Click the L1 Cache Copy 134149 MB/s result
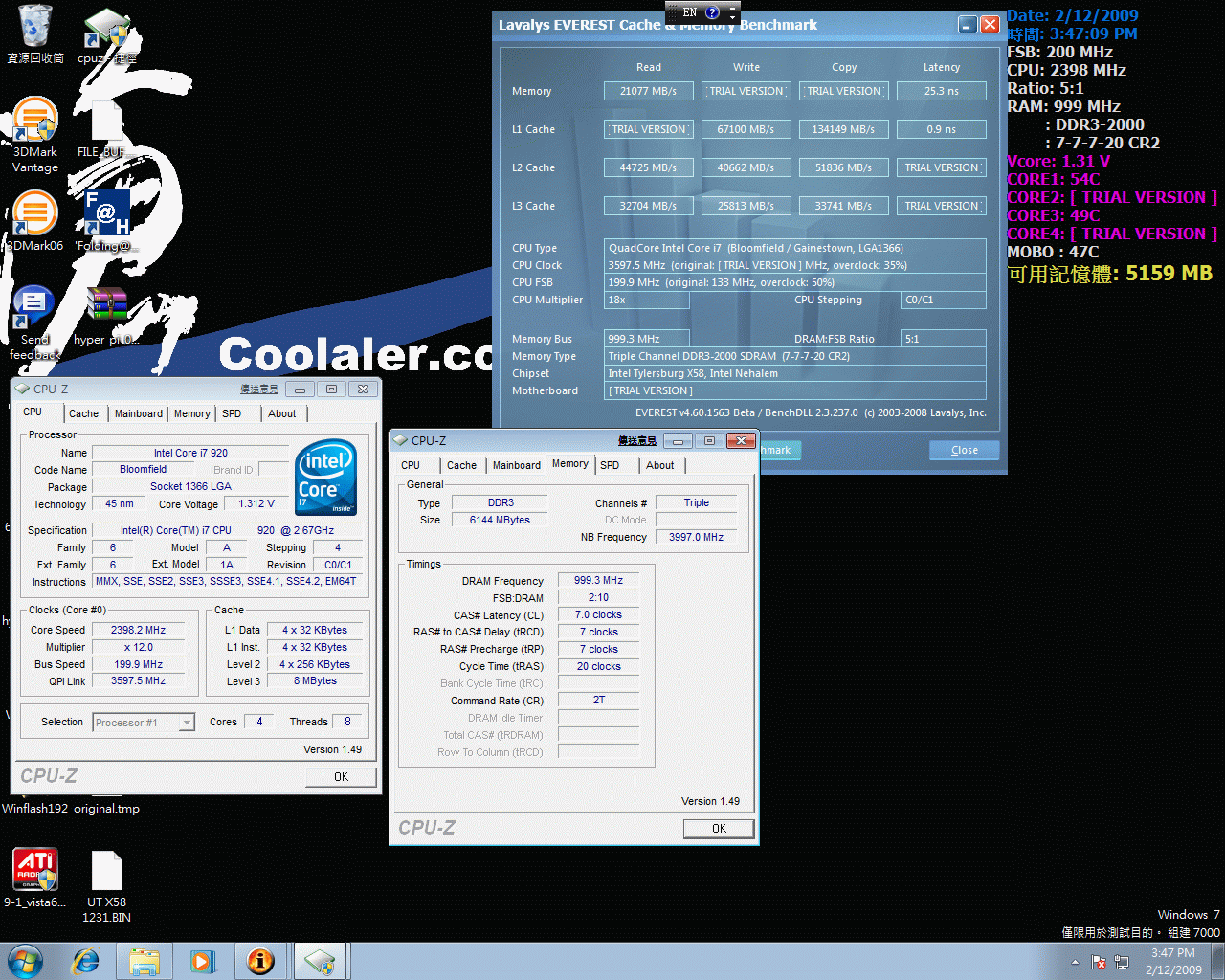 (844, 129)
